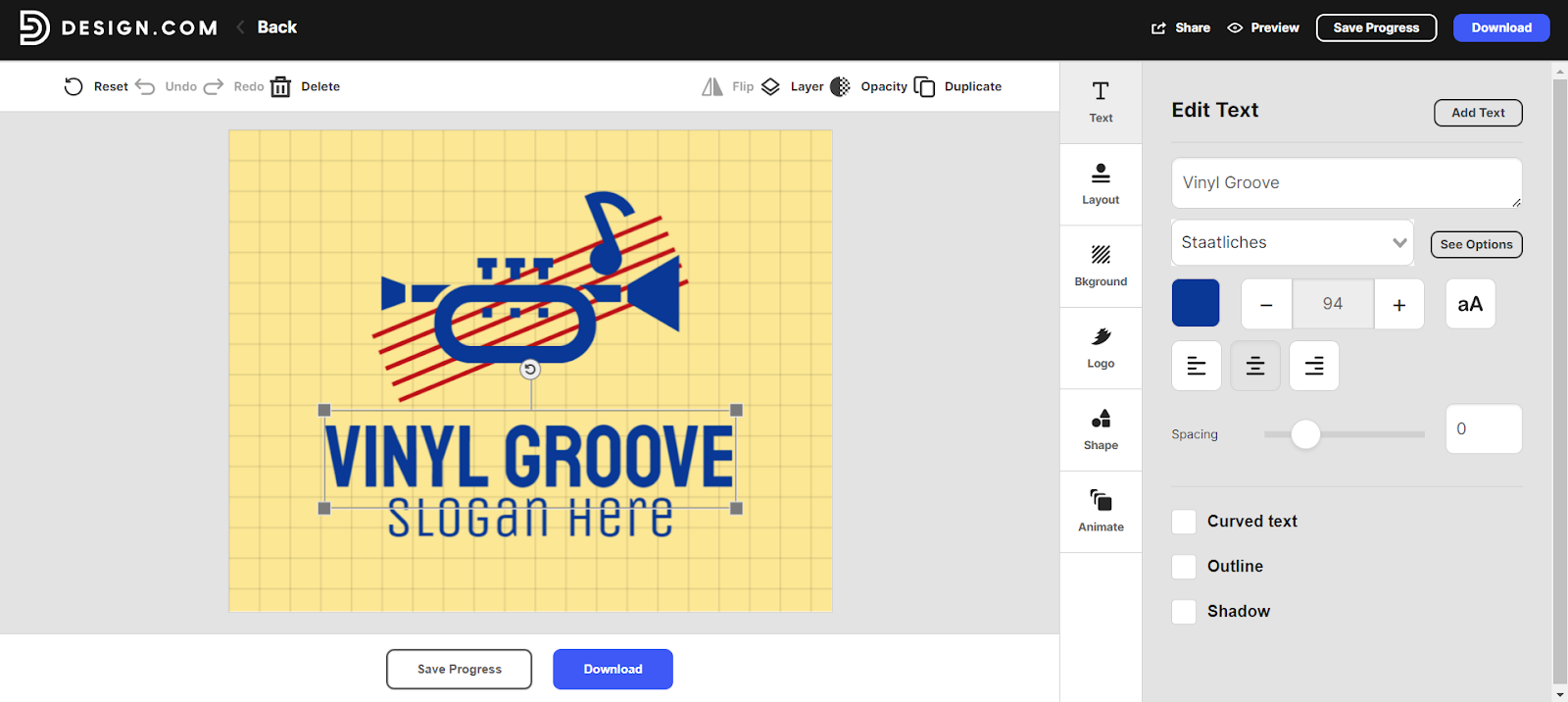Image resolution: width=1568 pixels, height=702 pixels.
Task: Click See Options for fonts
Action: pos(1476,244)
